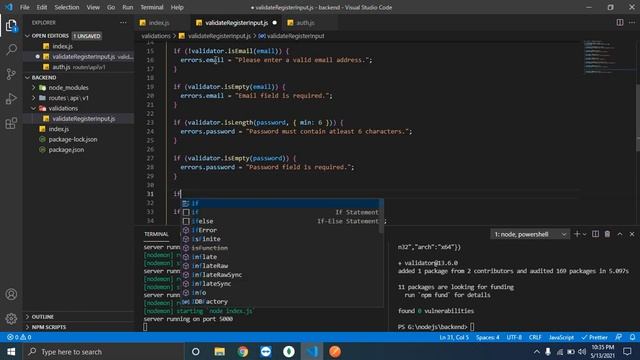Open package-lock.json in the explorer
The height and width of the screenshot is (360, 640).
(x=73, y=139)
